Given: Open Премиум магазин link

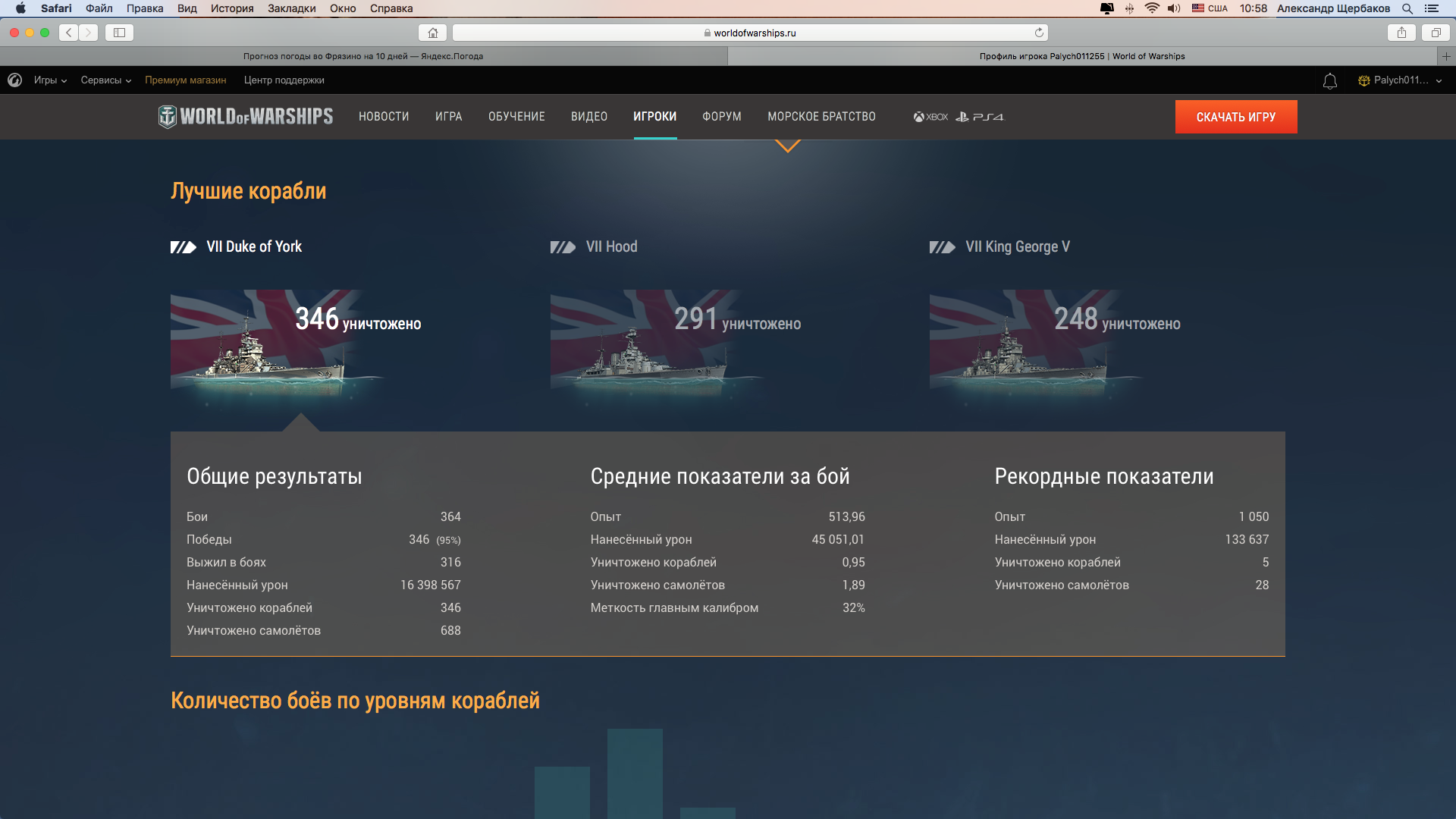Looking at the screenshot, I should click(x=186, y=80).
